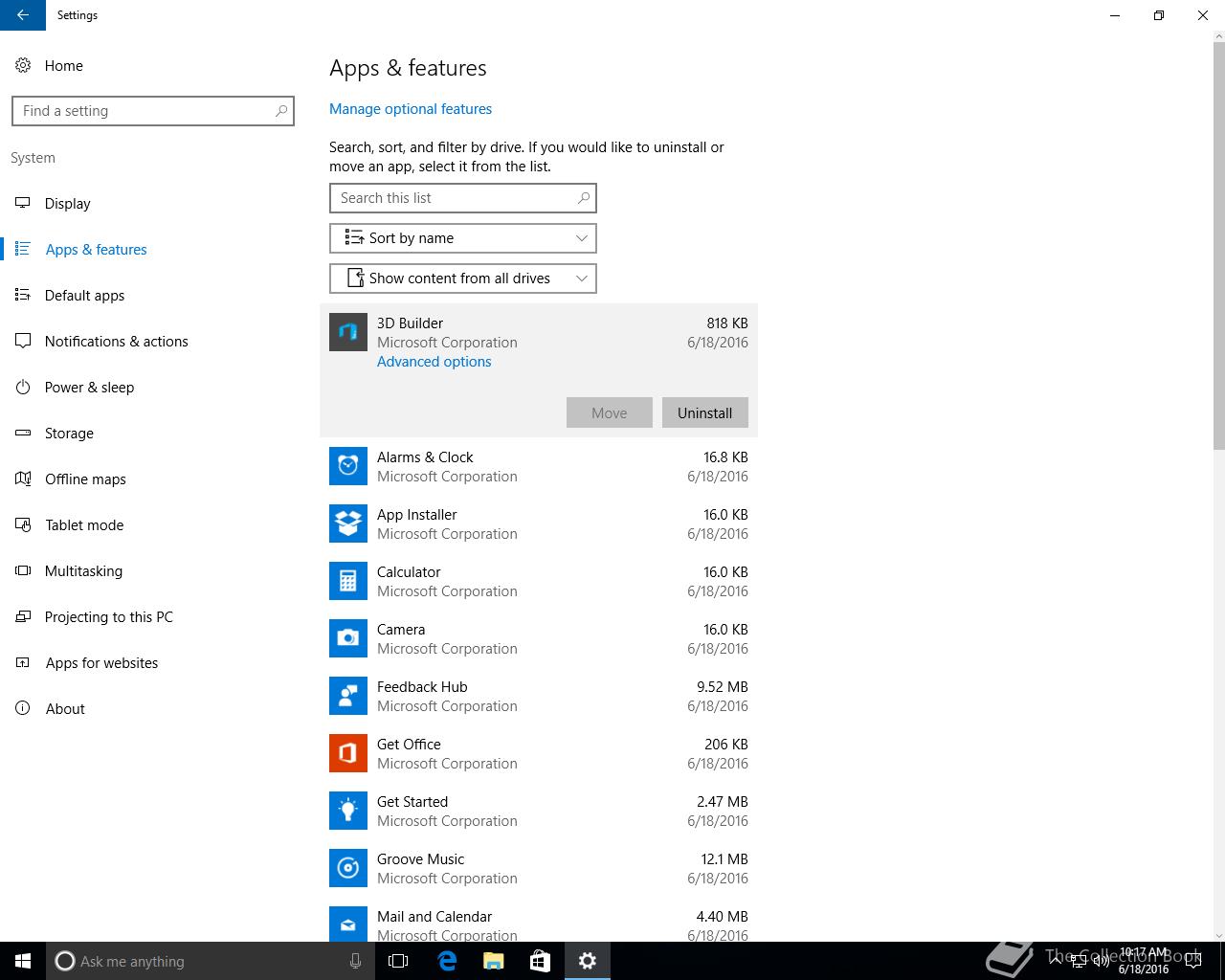Click Uninstall for 3D Builder
The image size is (1225, 980).
pyautogui.click(x=705, y=412)
